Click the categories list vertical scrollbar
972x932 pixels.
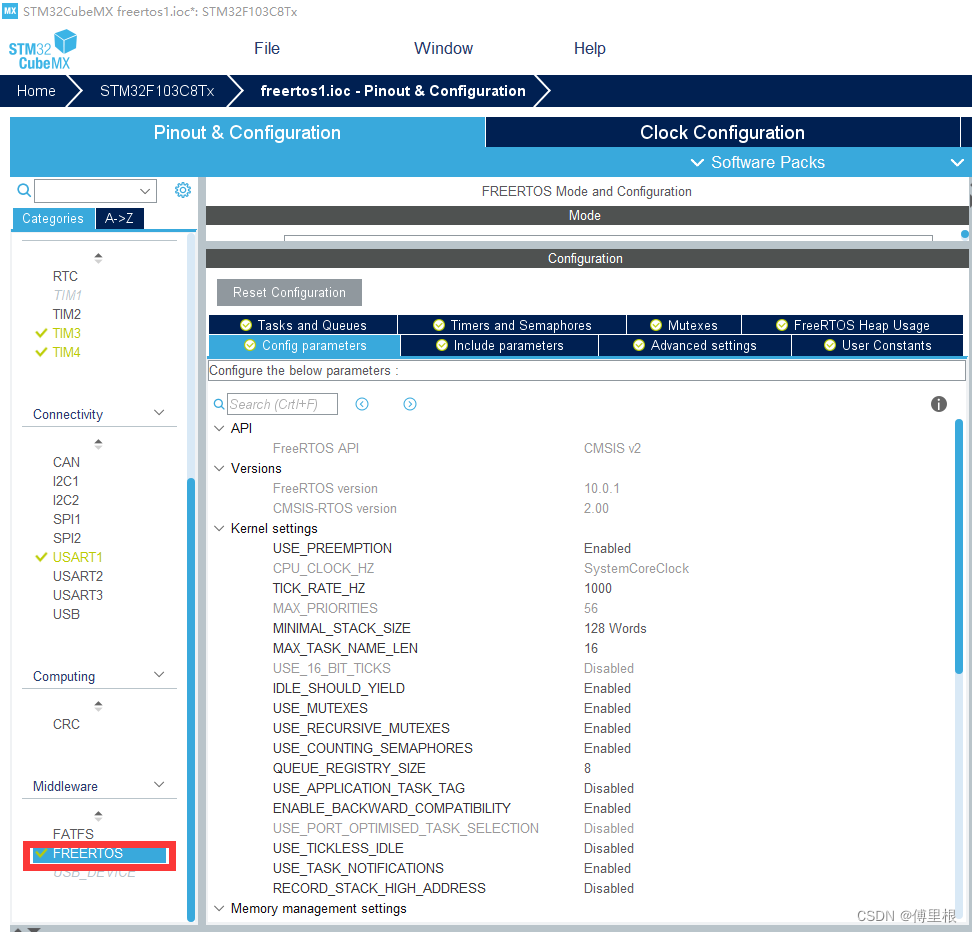point(191,699)
